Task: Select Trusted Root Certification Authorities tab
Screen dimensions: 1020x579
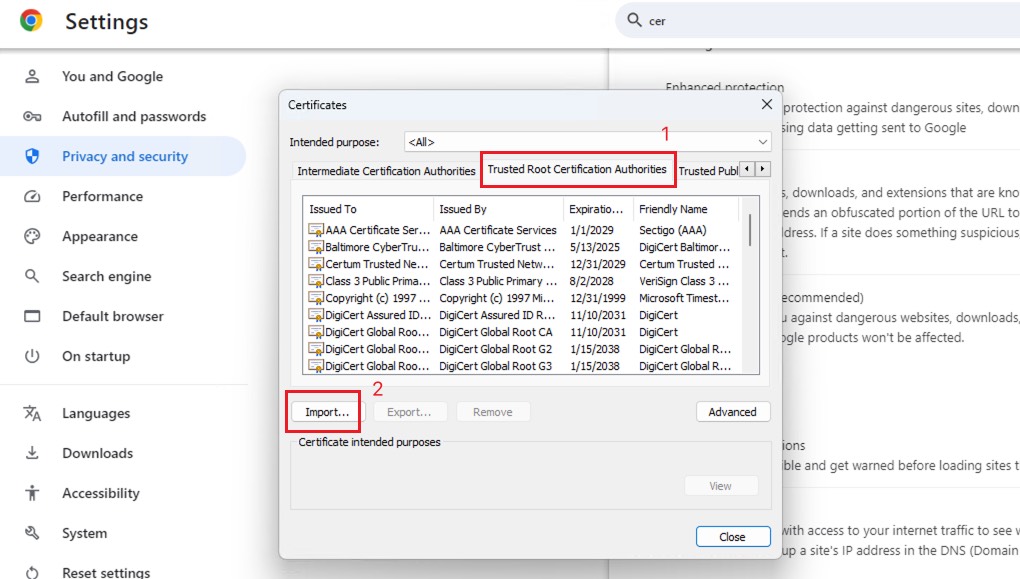Action: [x=577, y=170]
